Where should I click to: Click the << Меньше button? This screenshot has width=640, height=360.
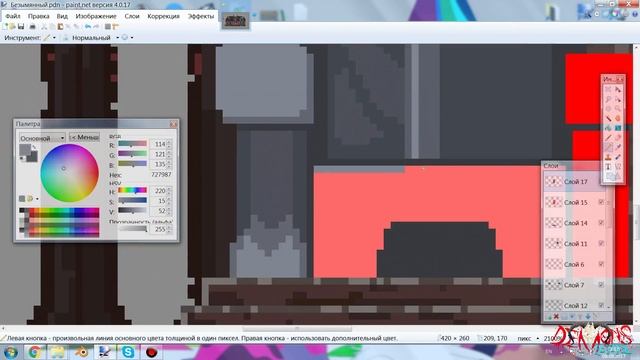pos(84,138)
